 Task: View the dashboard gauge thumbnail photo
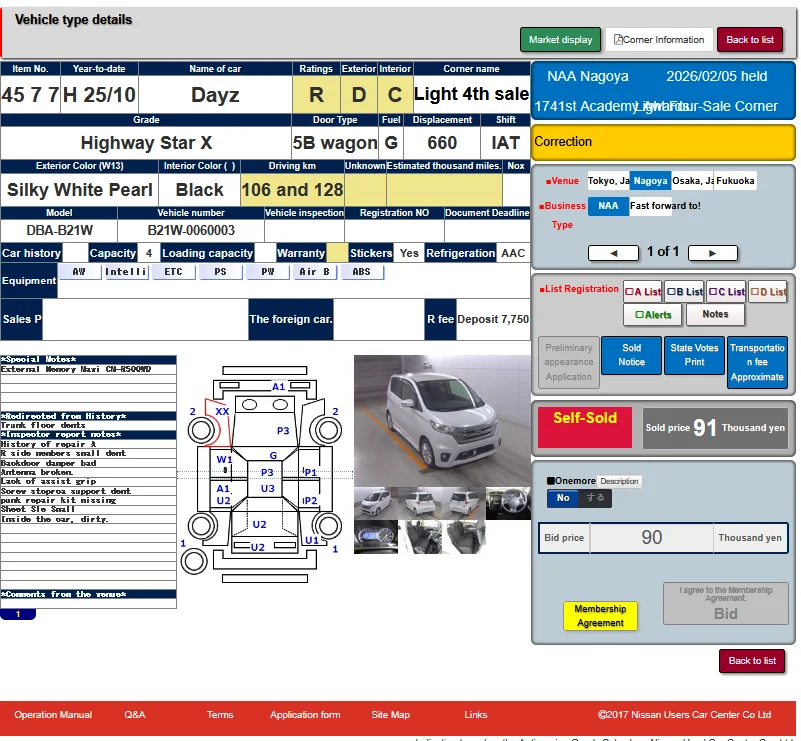tap(375, 537)
